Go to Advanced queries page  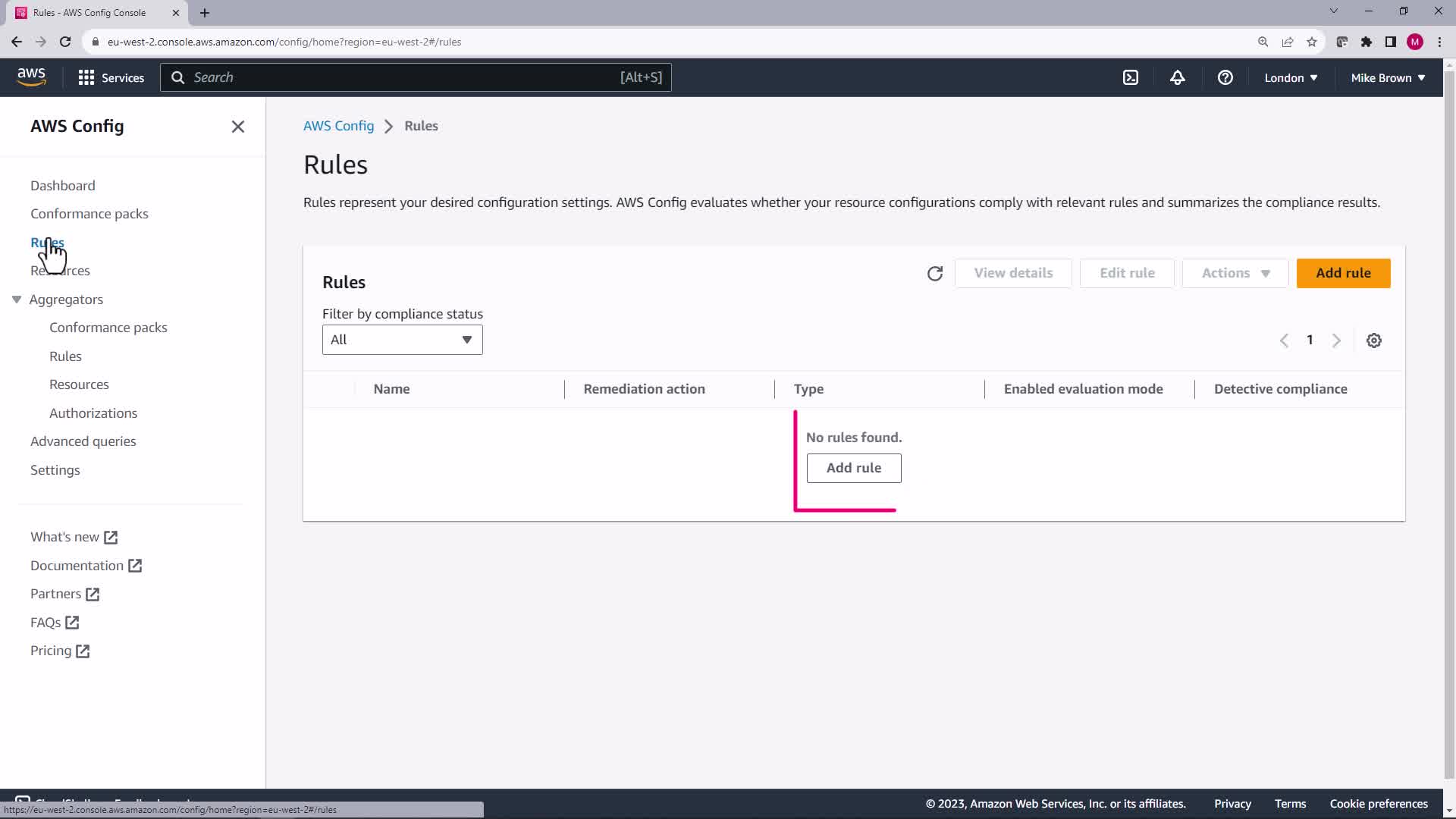click(x=83, y=441)
